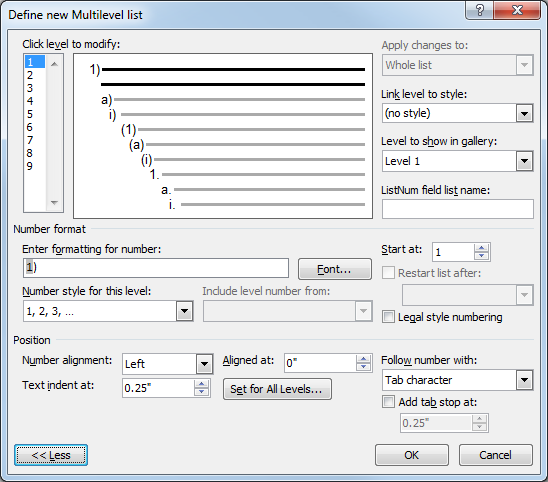Click the Help question mark icon
This screenshot has height=482, width=548.
[480, 10]
